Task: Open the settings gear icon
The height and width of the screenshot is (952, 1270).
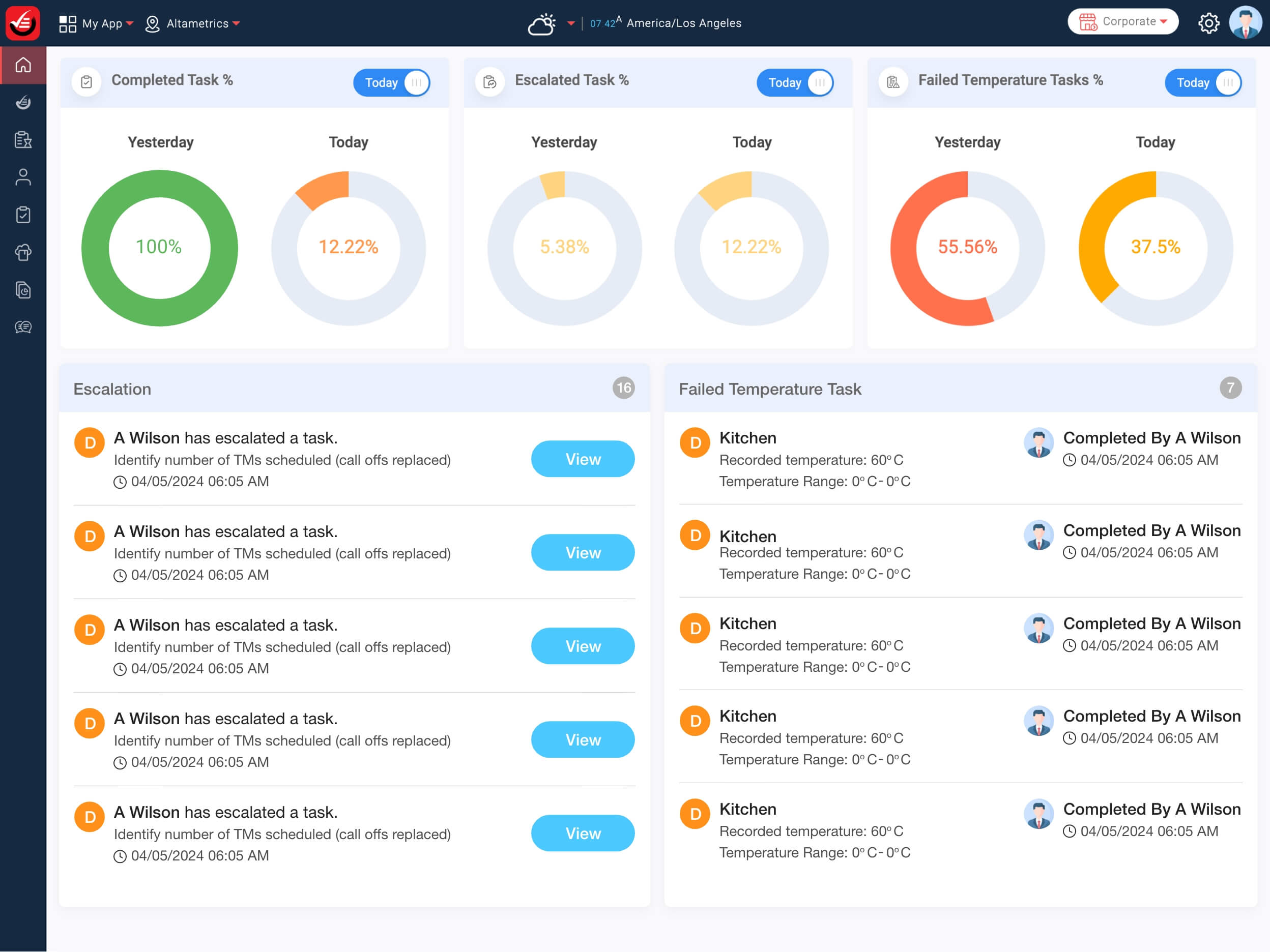Action: [1208, 23]
